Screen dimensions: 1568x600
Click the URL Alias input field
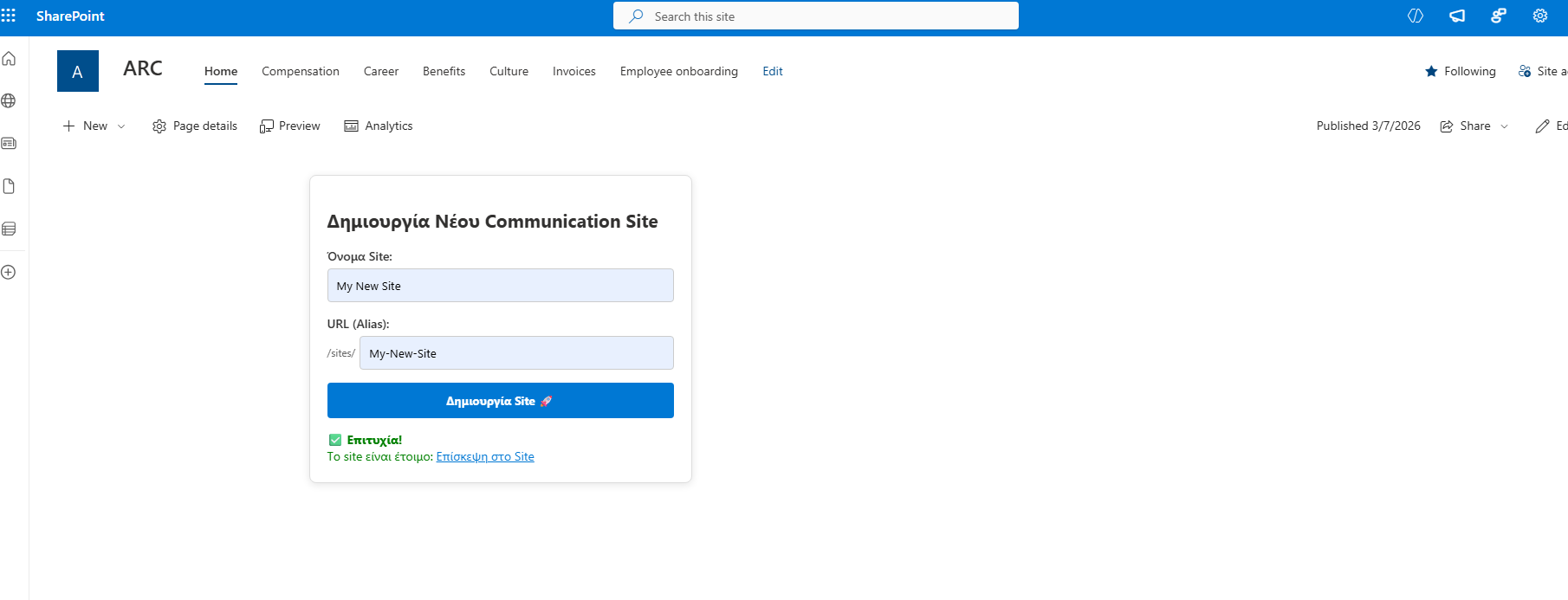[x=515, y=353]
